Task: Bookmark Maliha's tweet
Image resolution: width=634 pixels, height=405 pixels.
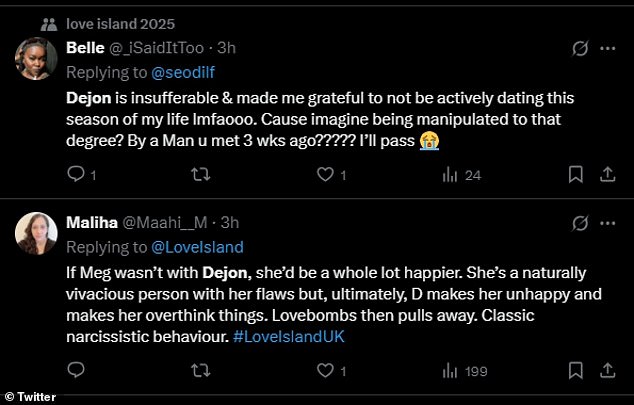Action: tap(575, 370)
